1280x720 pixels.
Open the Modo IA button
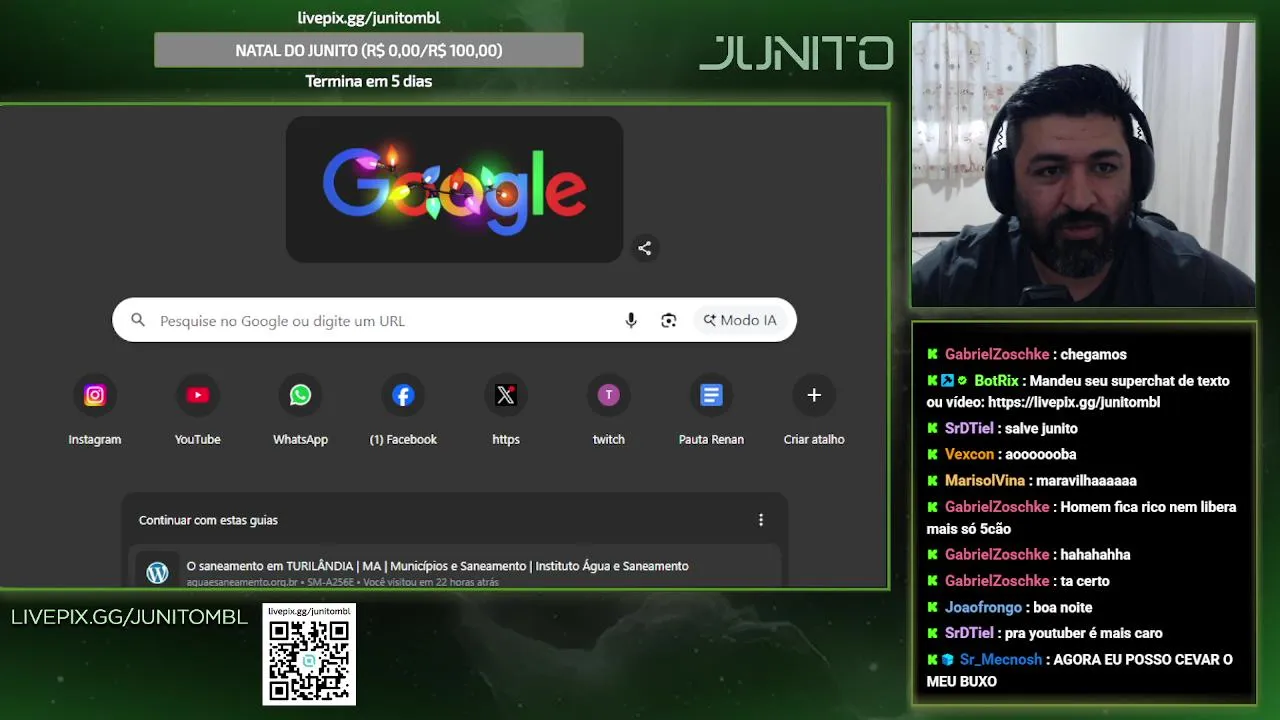click(x=740, y=320)
